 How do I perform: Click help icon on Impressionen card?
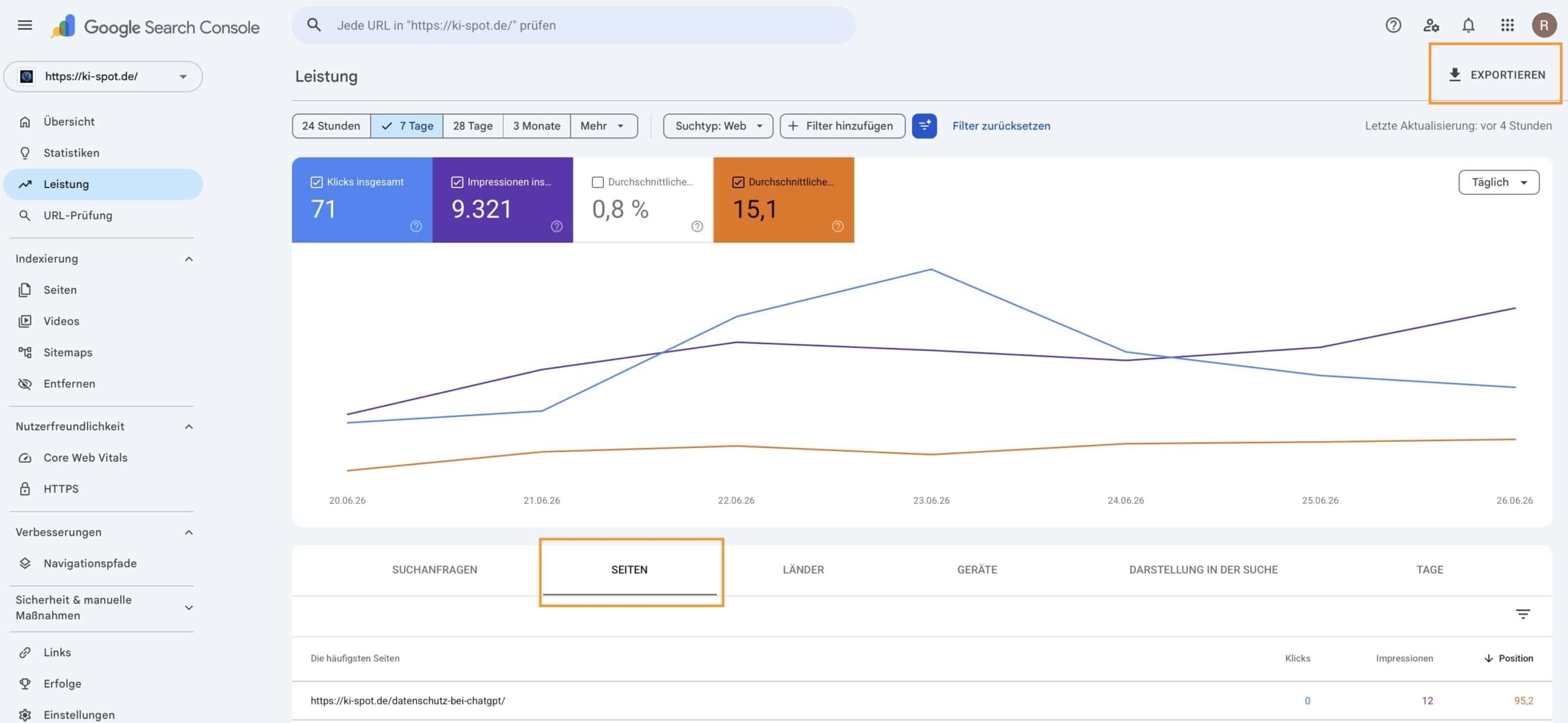(x=556, y=226)
